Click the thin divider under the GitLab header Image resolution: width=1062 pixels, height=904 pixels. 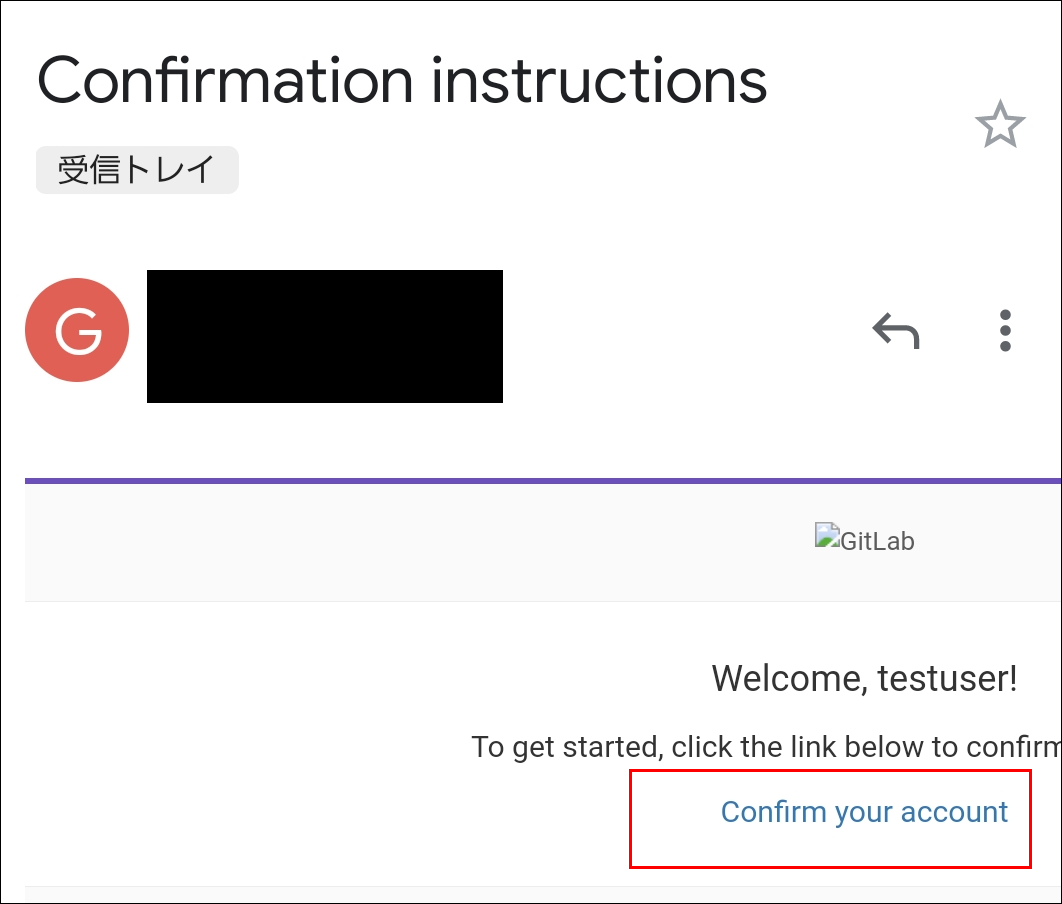tap(540, 601)
